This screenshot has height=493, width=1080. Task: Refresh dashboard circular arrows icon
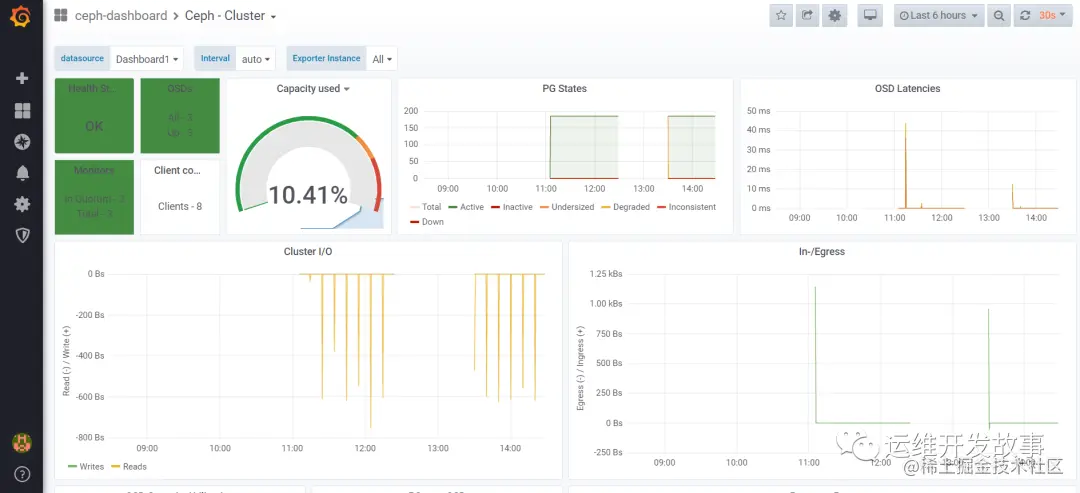1025,15
